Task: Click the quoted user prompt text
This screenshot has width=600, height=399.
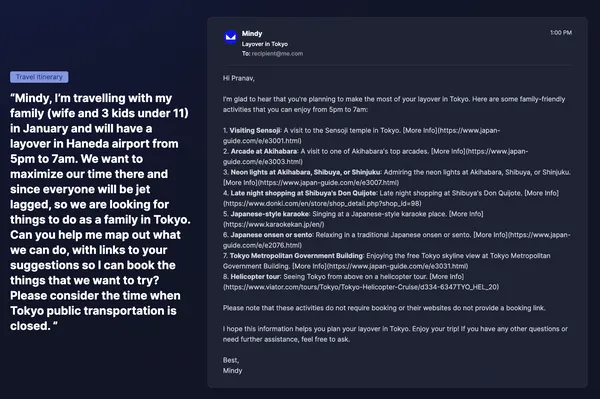Action: tap(100, 212)
